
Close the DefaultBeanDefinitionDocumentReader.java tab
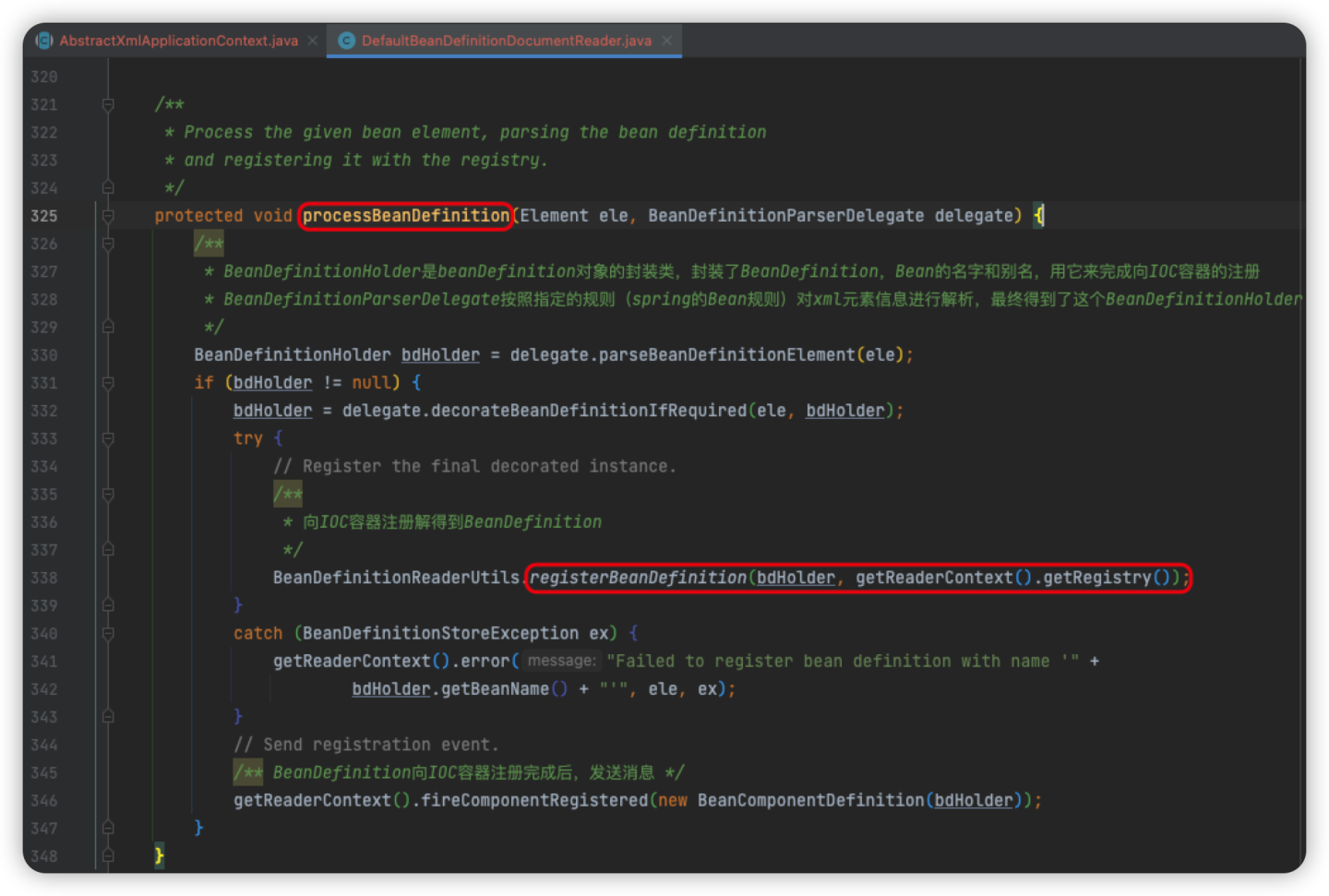pyautogui.click(x=666, y=41)
